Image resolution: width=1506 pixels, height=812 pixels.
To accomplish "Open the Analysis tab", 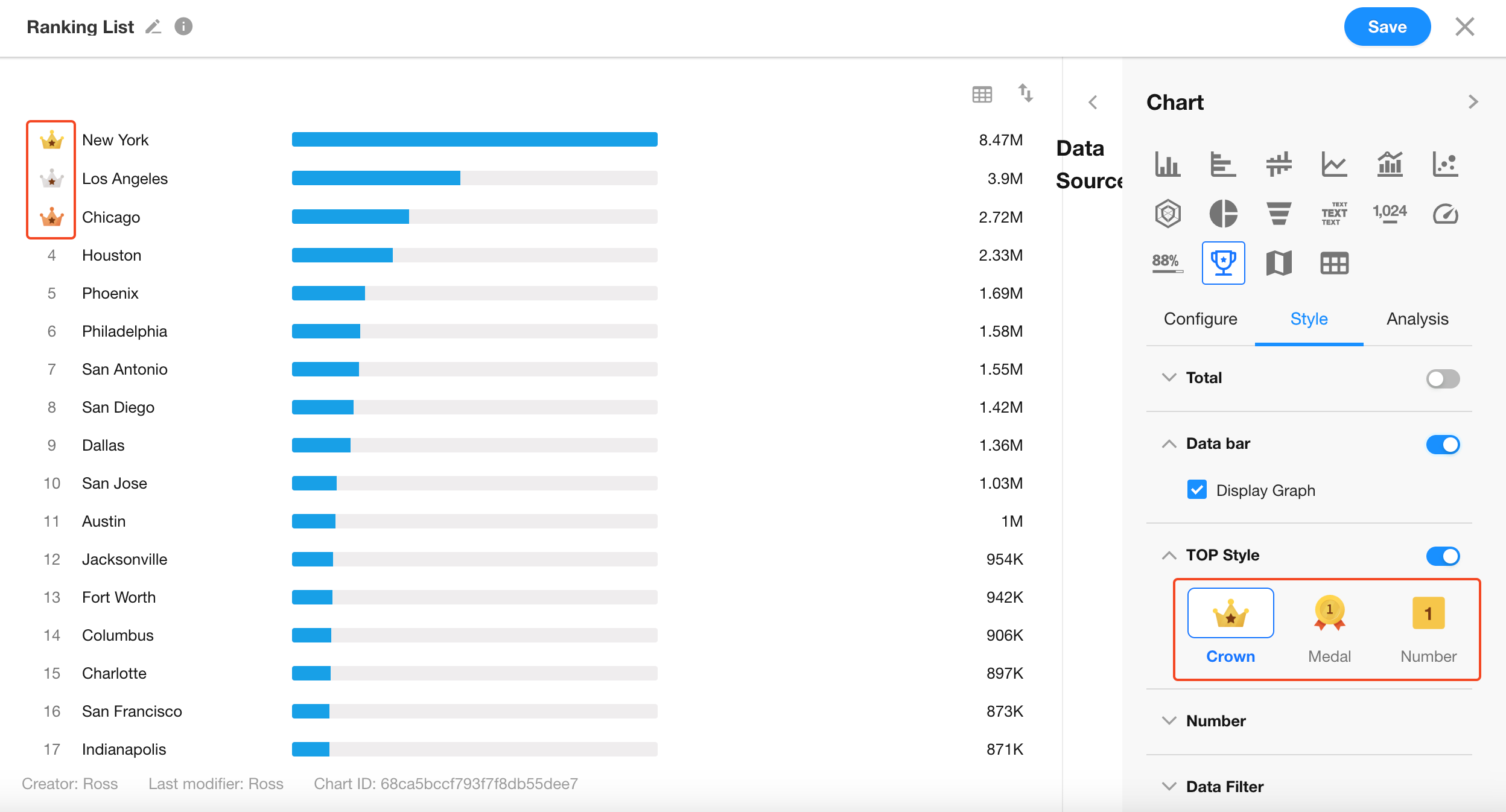I will (x=1417, y=319).
